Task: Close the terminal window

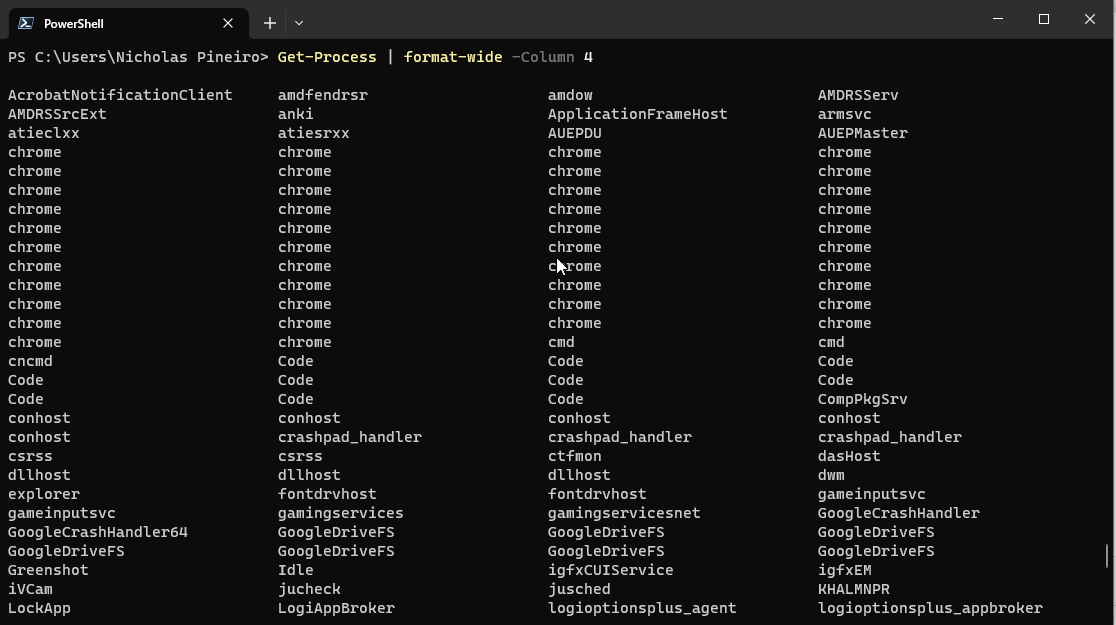Action: coord(1090,19)
